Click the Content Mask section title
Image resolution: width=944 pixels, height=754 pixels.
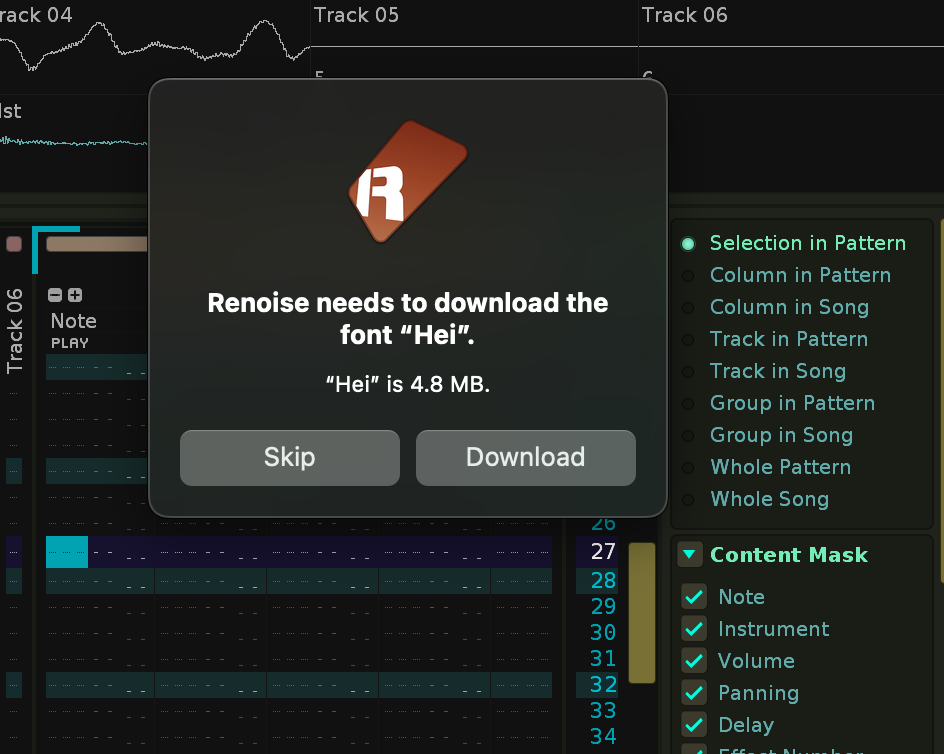(x=789, y=555)
